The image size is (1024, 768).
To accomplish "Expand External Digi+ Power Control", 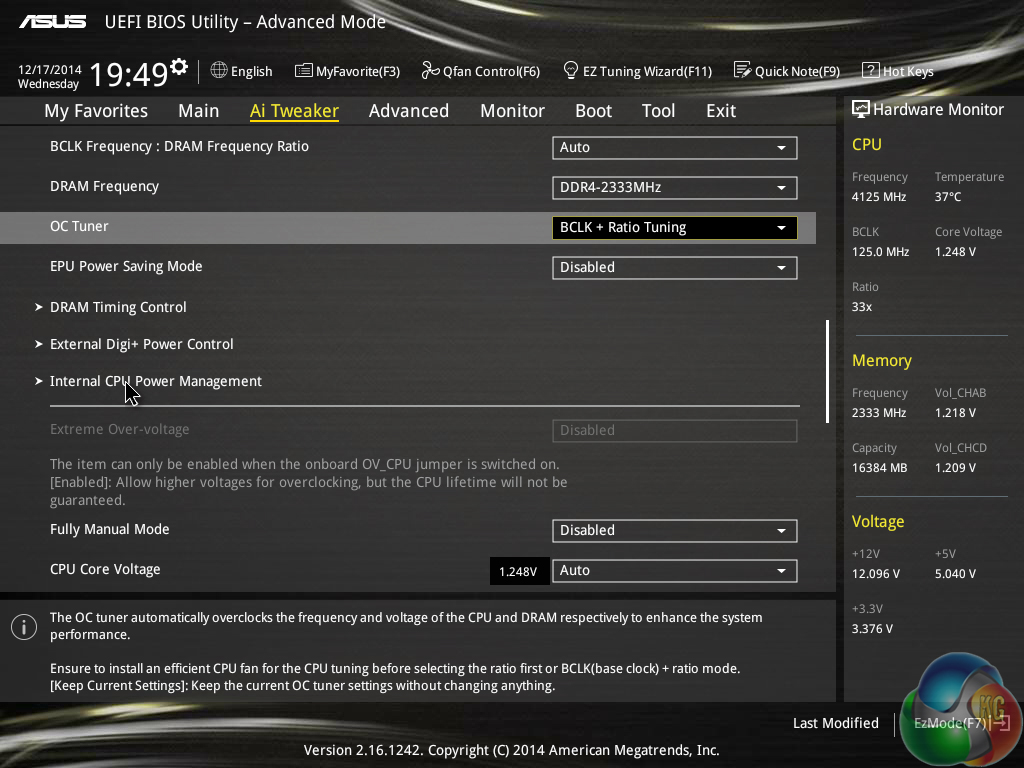I will (x=141, y=344).
